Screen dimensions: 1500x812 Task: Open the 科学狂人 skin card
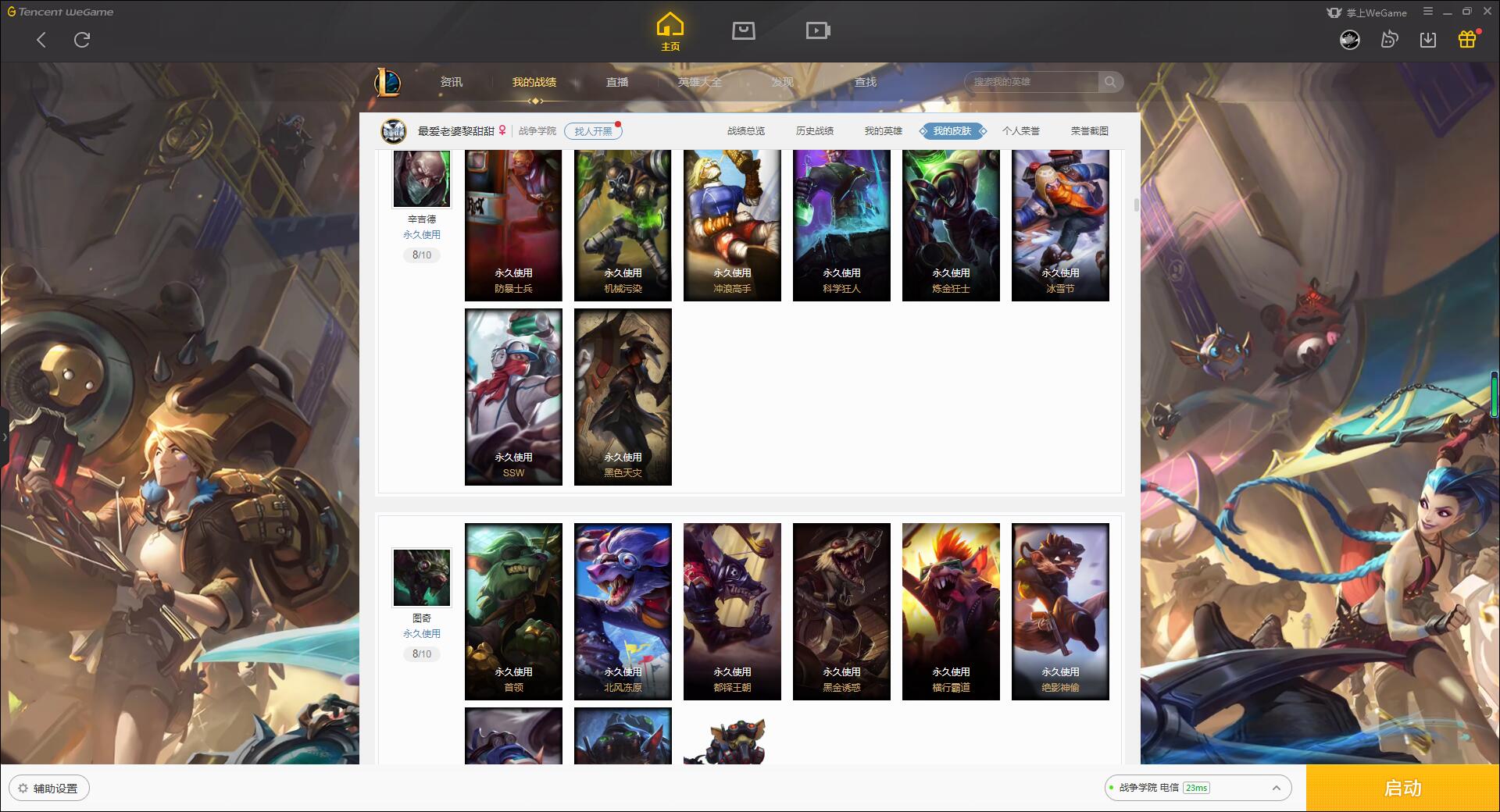tap(841, 225)
